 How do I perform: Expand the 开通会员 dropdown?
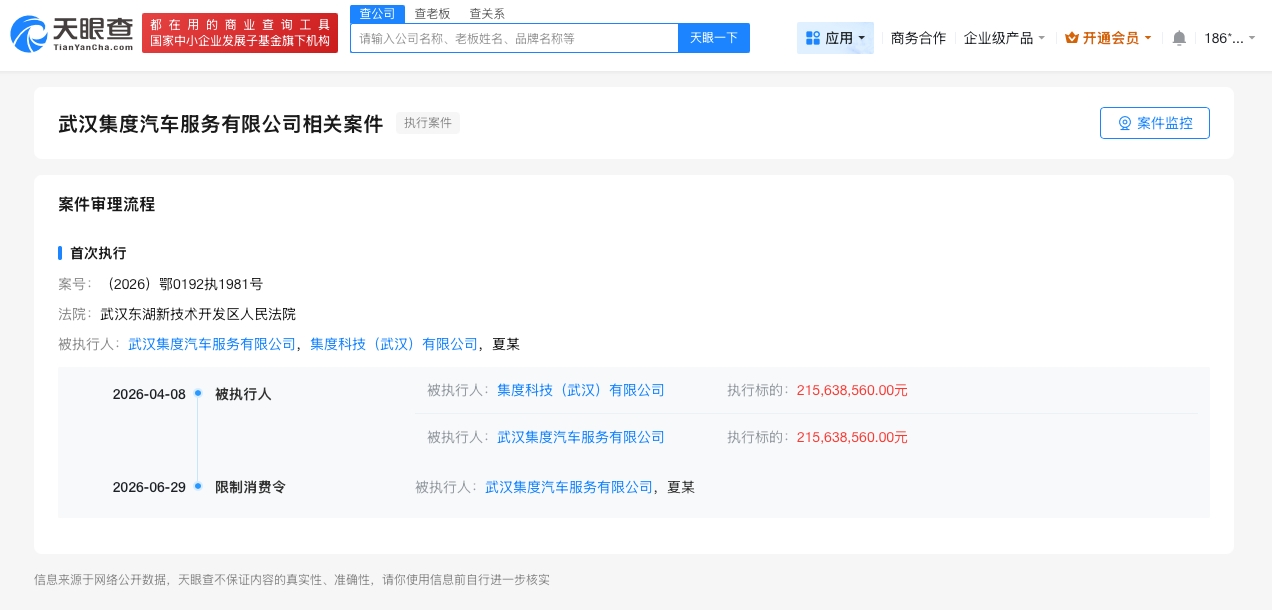click(x=1108, y=38)
